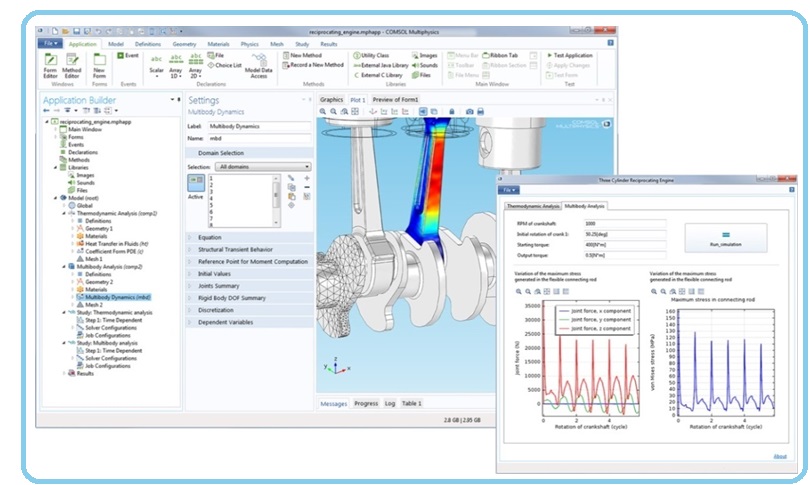The width and height of the screenshot is (810, 485).
Task: Edit the RPM of crankshaft field
Action: click(625, 224)
